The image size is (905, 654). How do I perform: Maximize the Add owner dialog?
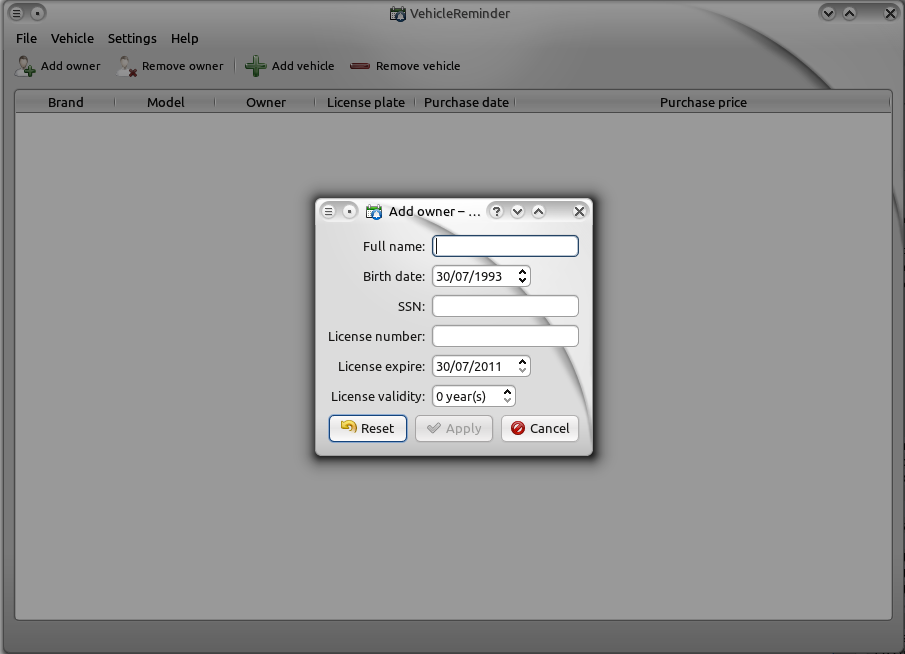click(538, 212)
